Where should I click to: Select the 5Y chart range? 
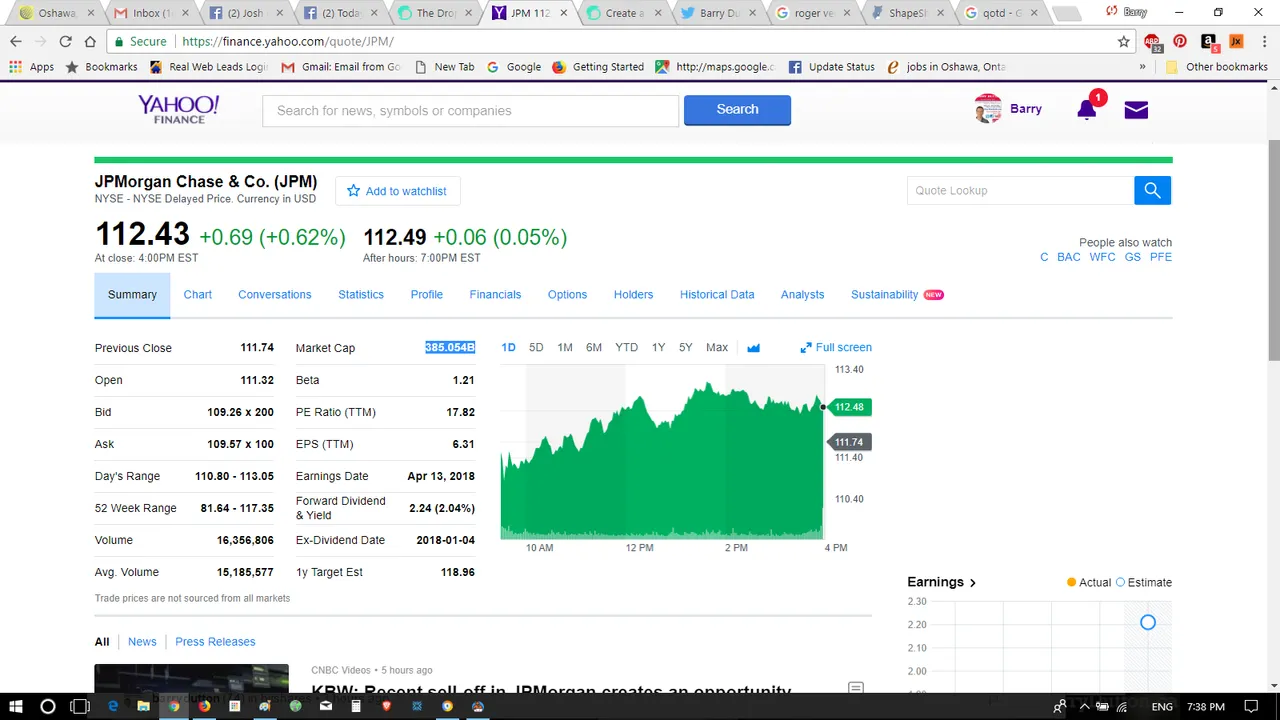685,348
